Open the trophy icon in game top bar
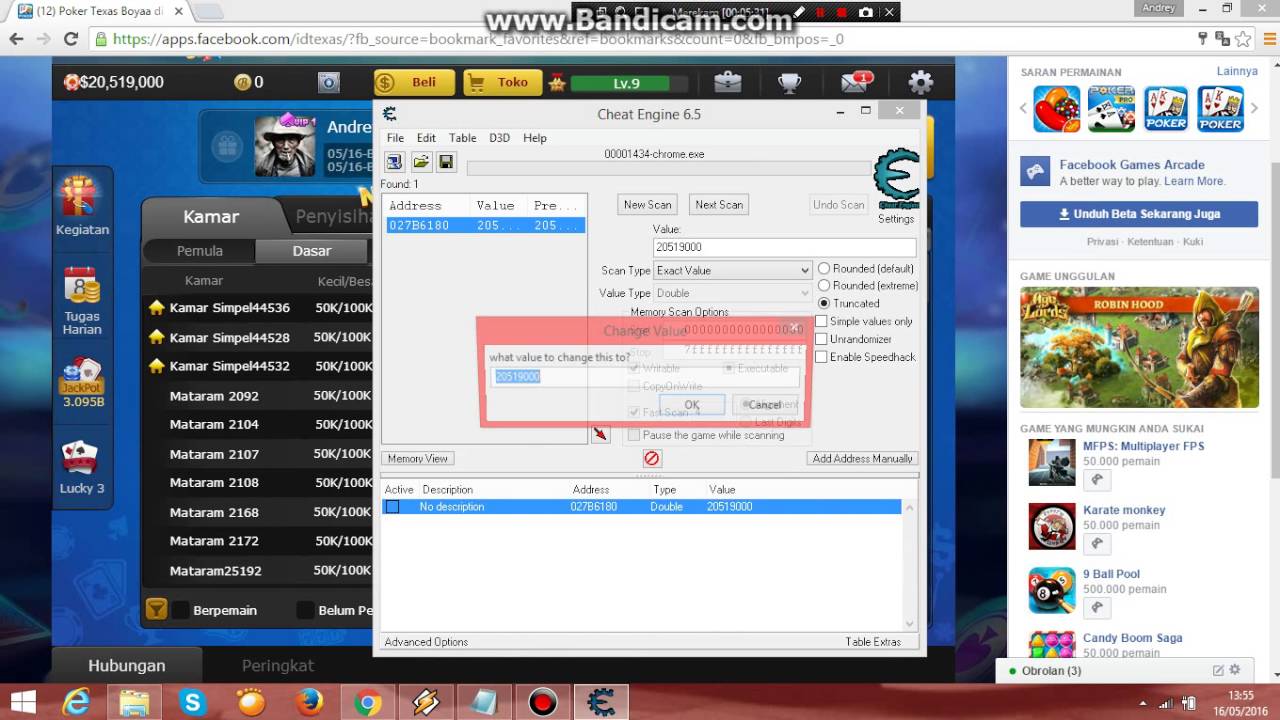The width and height of the screenshot is (1280, 720). (790, 82)
